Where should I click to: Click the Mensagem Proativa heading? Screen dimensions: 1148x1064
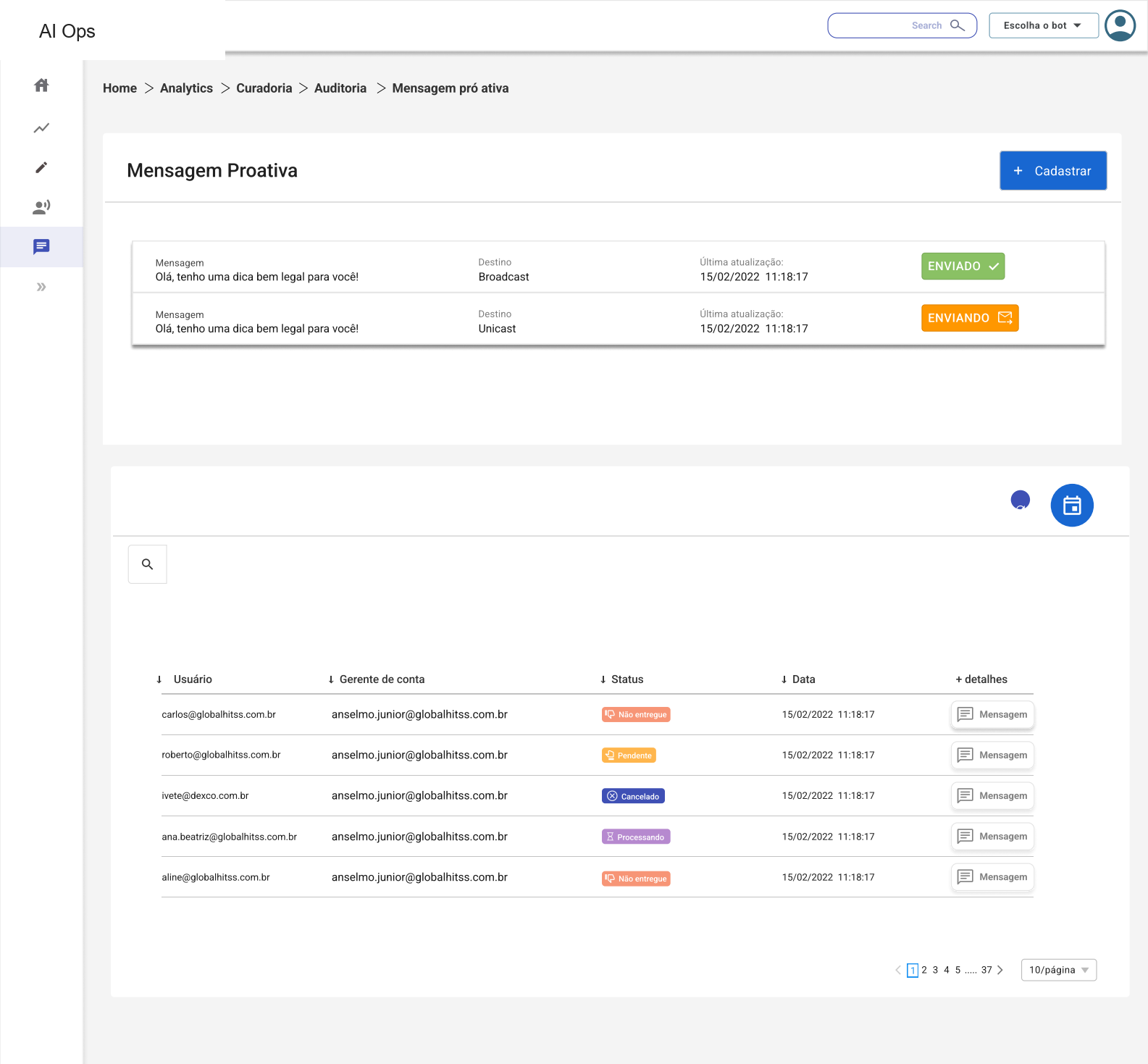[x=212, y=170]
